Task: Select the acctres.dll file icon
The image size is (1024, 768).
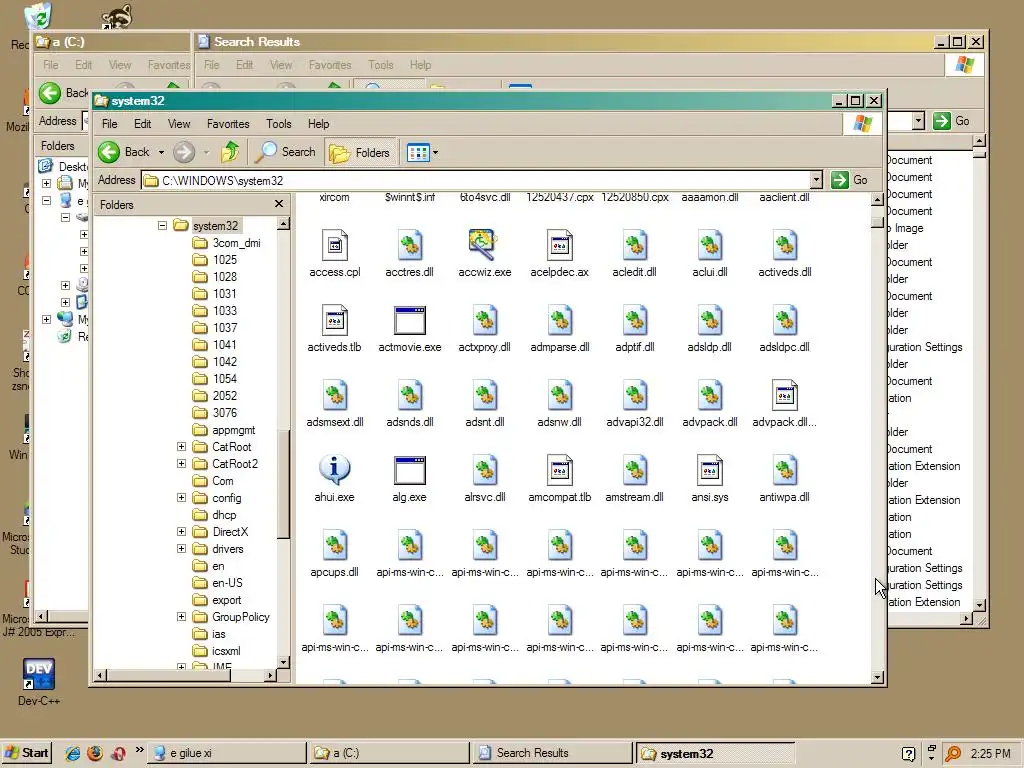Action: (x=409, y=246)
